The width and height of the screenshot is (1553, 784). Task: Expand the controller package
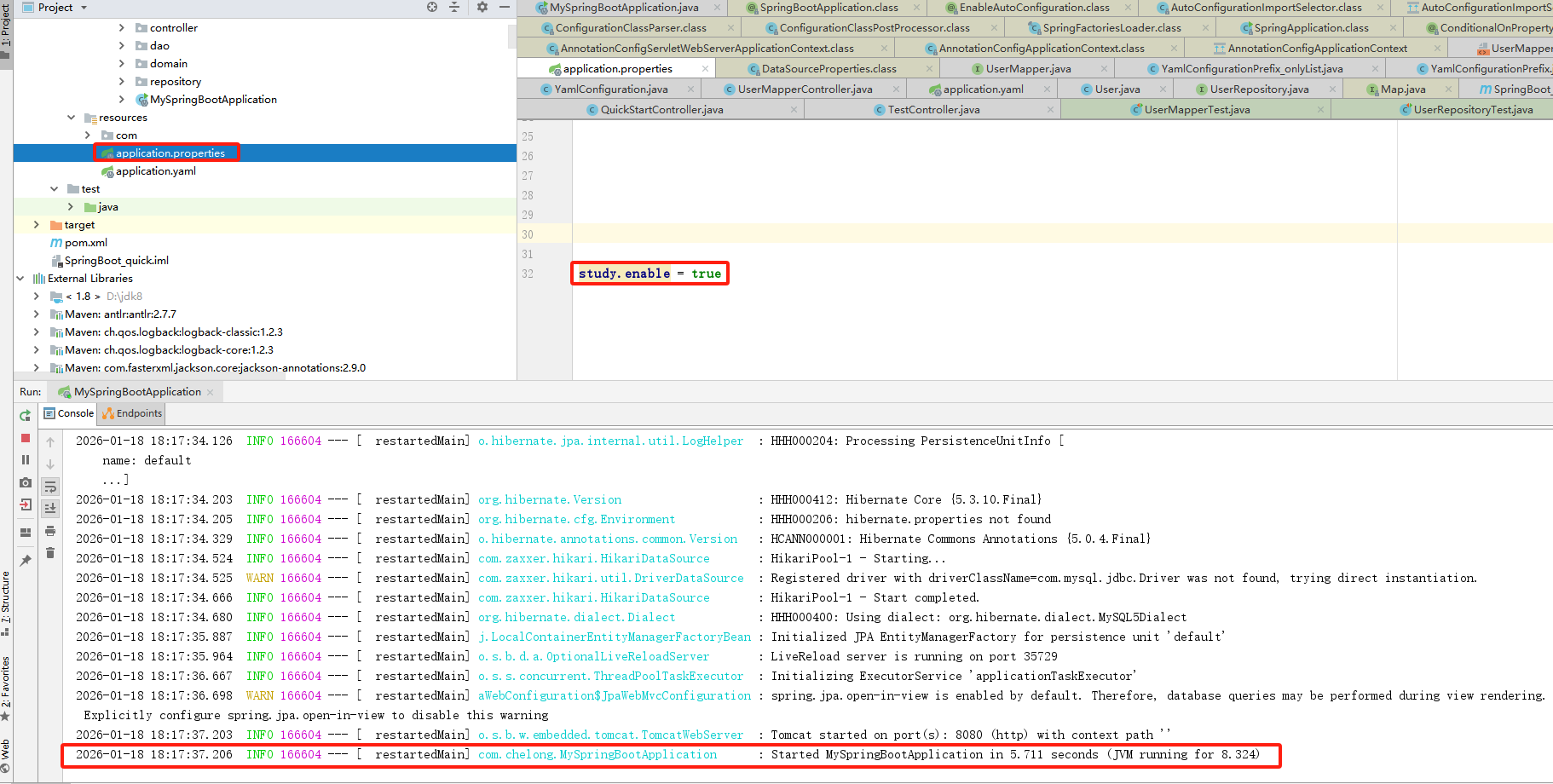tap(122, 28)
